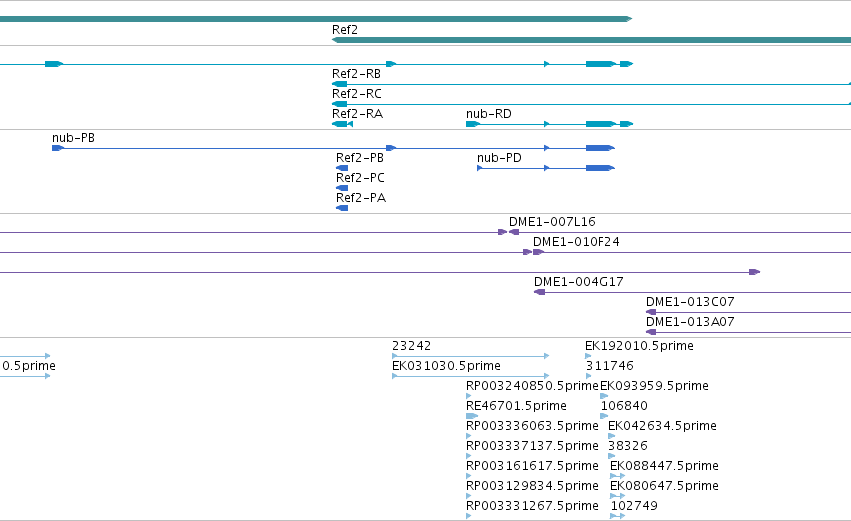Click the Ref2-PA protein glyph
Screen dimensions: 851x521
(x=342, y=208)
